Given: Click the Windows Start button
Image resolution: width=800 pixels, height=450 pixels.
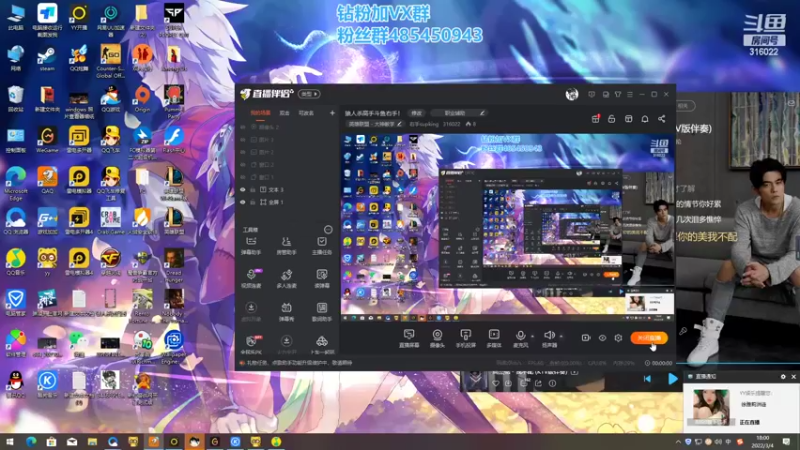Looking at the screenshot, I should pos(10,441).
